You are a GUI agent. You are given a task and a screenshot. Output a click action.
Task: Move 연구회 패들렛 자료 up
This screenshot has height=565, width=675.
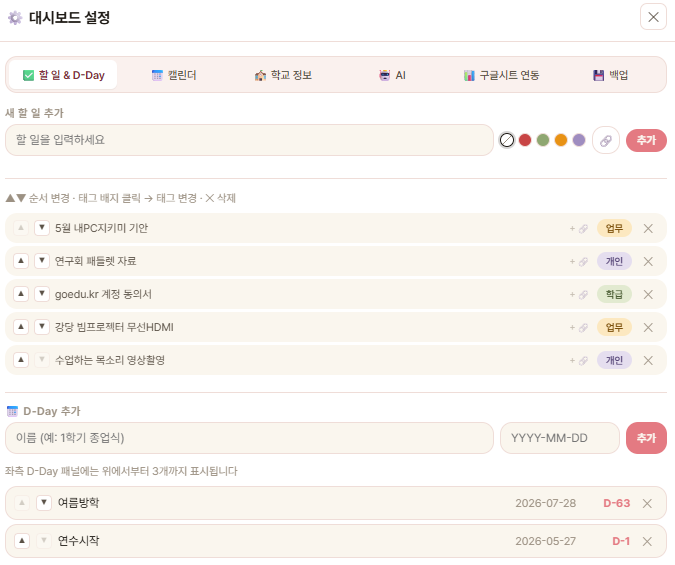21,261
